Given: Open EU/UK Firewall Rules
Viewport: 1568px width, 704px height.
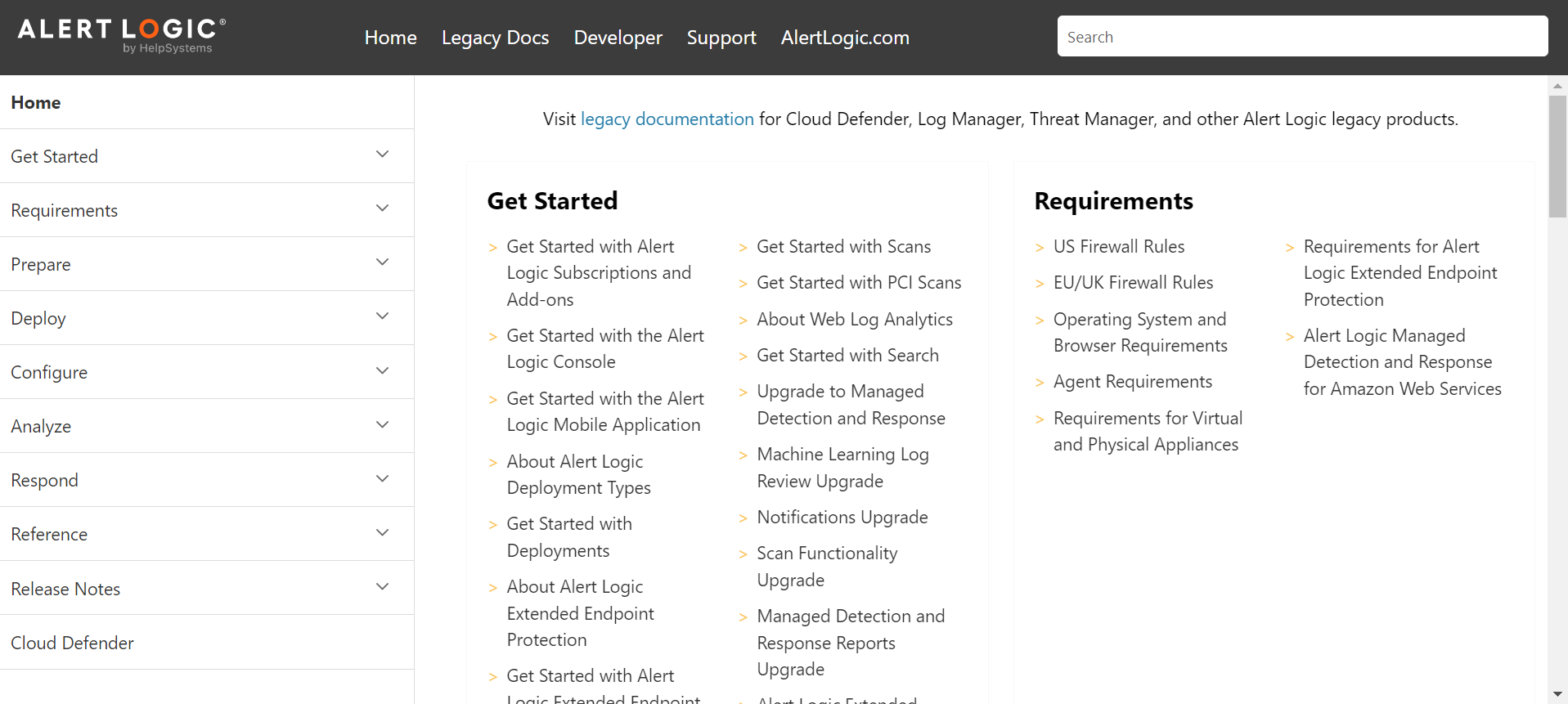Looking at the screenshot, I should (1134, 283).
